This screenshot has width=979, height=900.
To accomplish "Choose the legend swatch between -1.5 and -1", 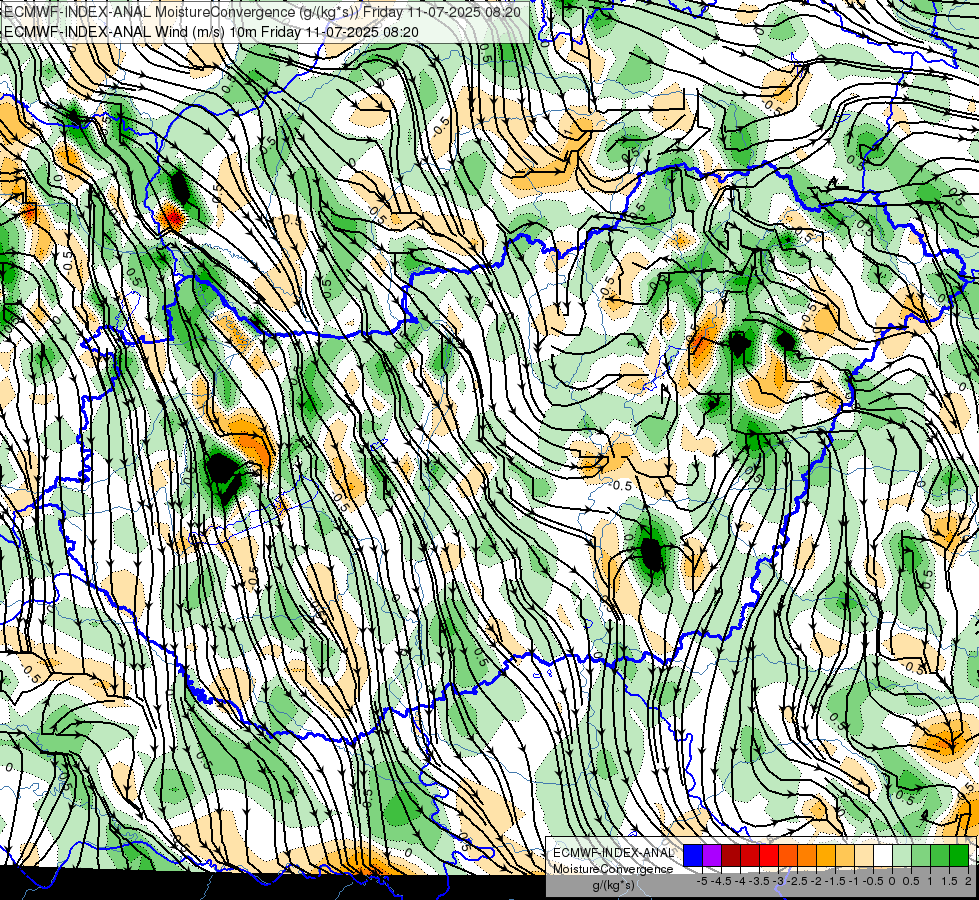I will tap(845, 855).
